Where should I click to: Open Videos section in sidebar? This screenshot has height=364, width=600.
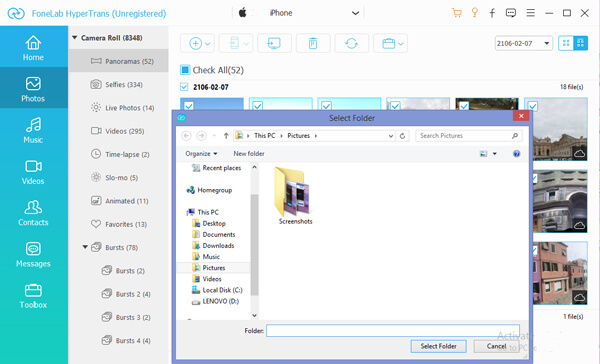[33, 171]
